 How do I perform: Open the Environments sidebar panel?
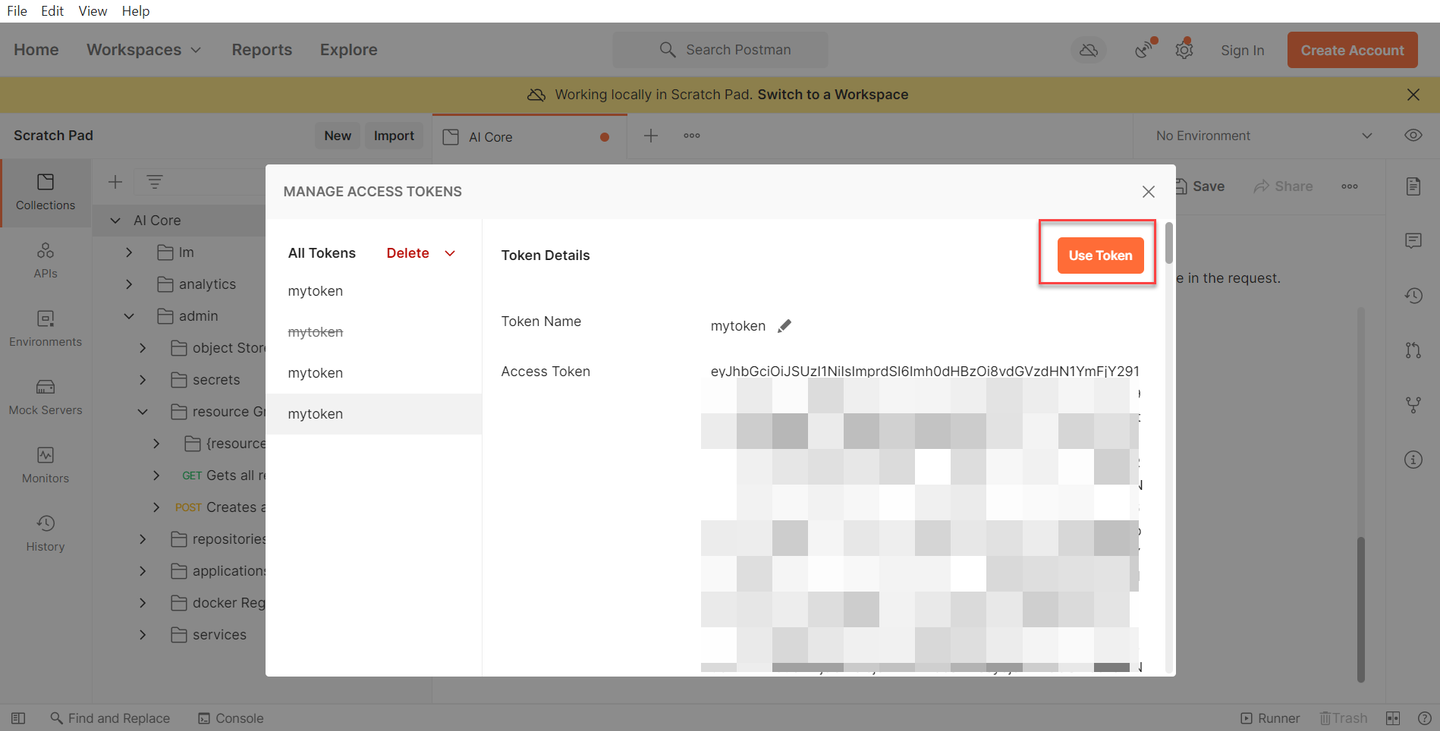click(x=45, y=328)
